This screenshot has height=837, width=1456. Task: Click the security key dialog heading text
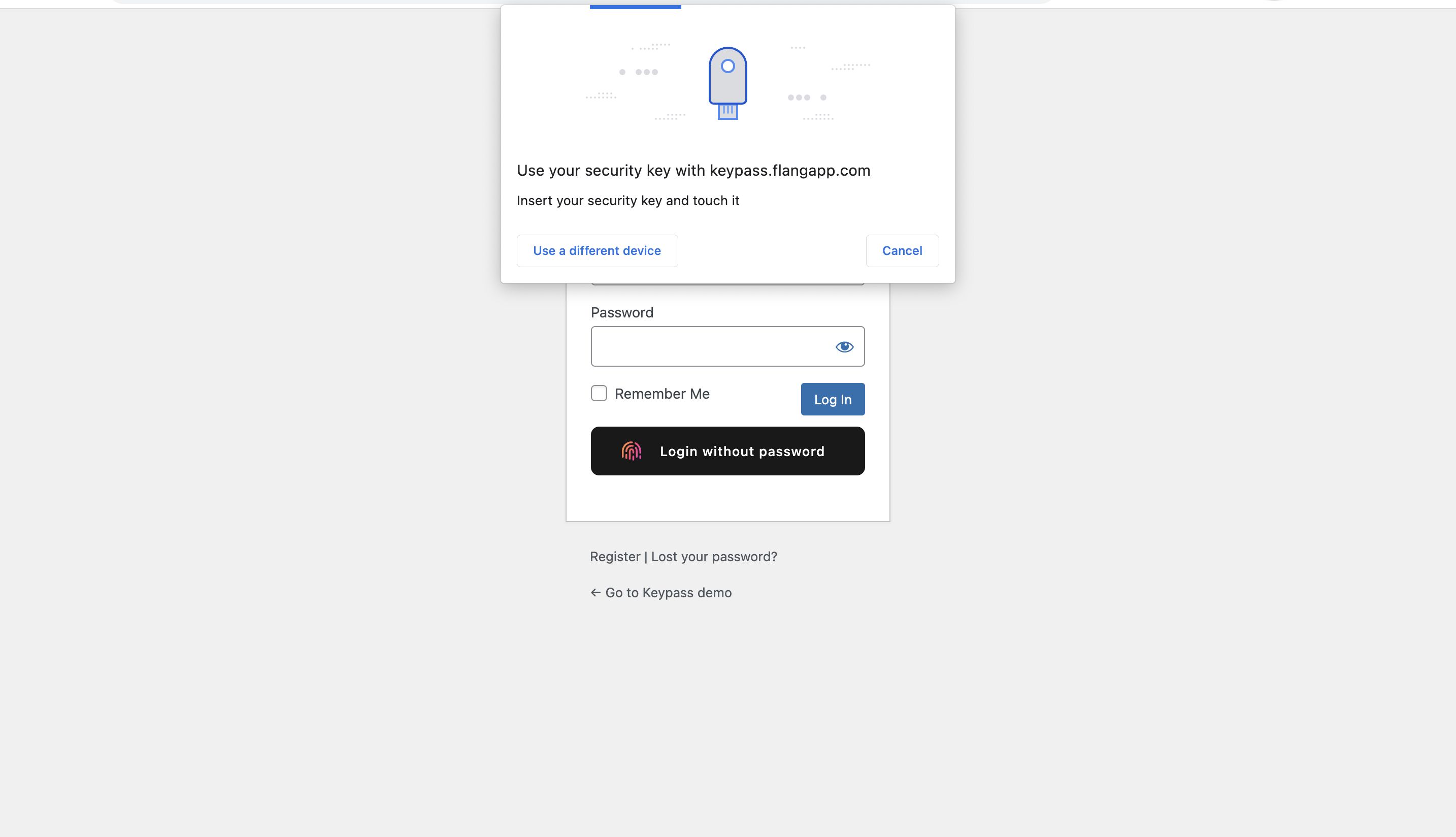(693, 171)
